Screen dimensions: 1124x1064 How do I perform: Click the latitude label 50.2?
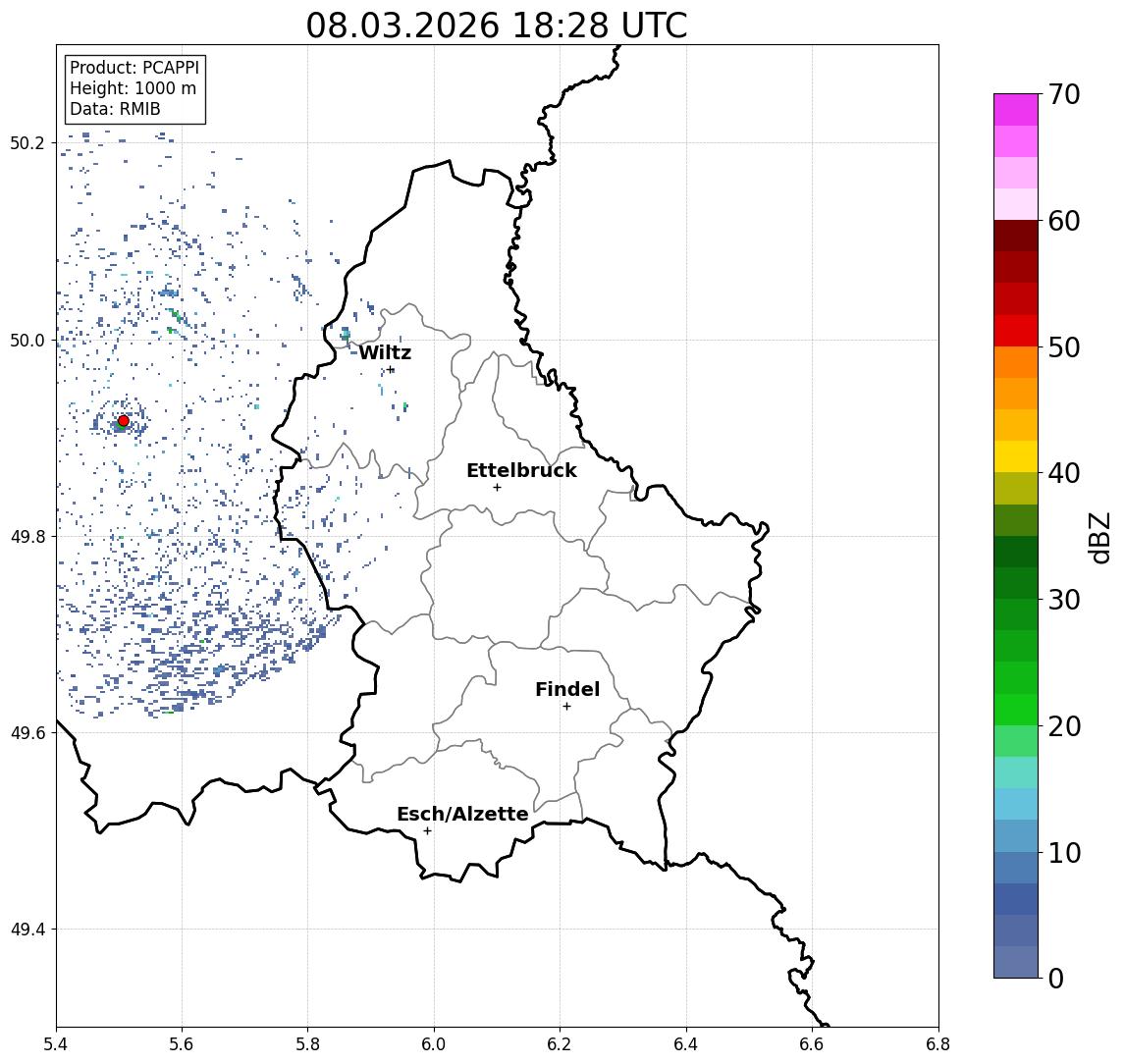pyautogui.click(x=27, y=142)
